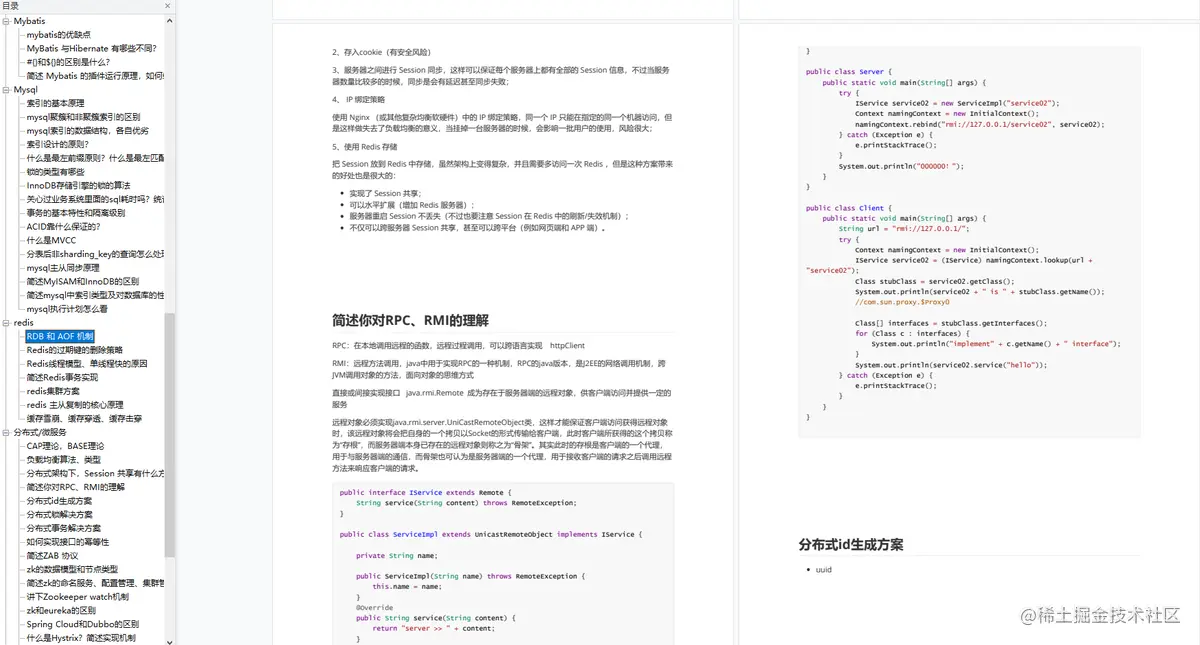Jump to 分布式id生成方案 outline entry
This screenshot has height=645, width=1200.
59,501
